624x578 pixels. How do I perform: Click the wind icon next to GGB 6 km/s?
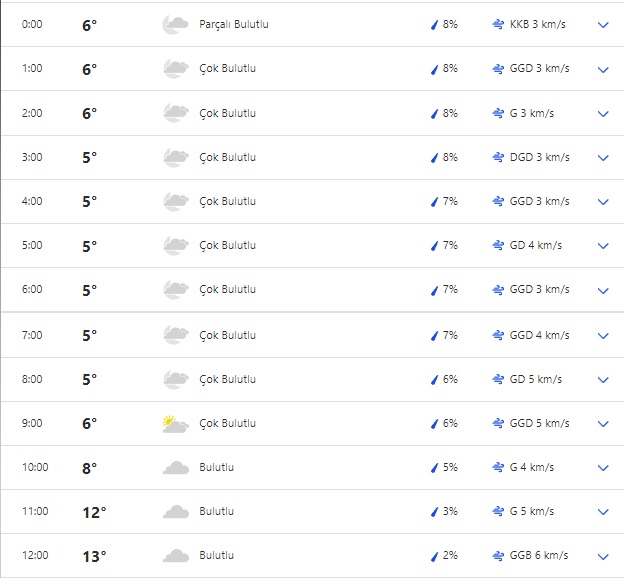[x=498, y=556]
